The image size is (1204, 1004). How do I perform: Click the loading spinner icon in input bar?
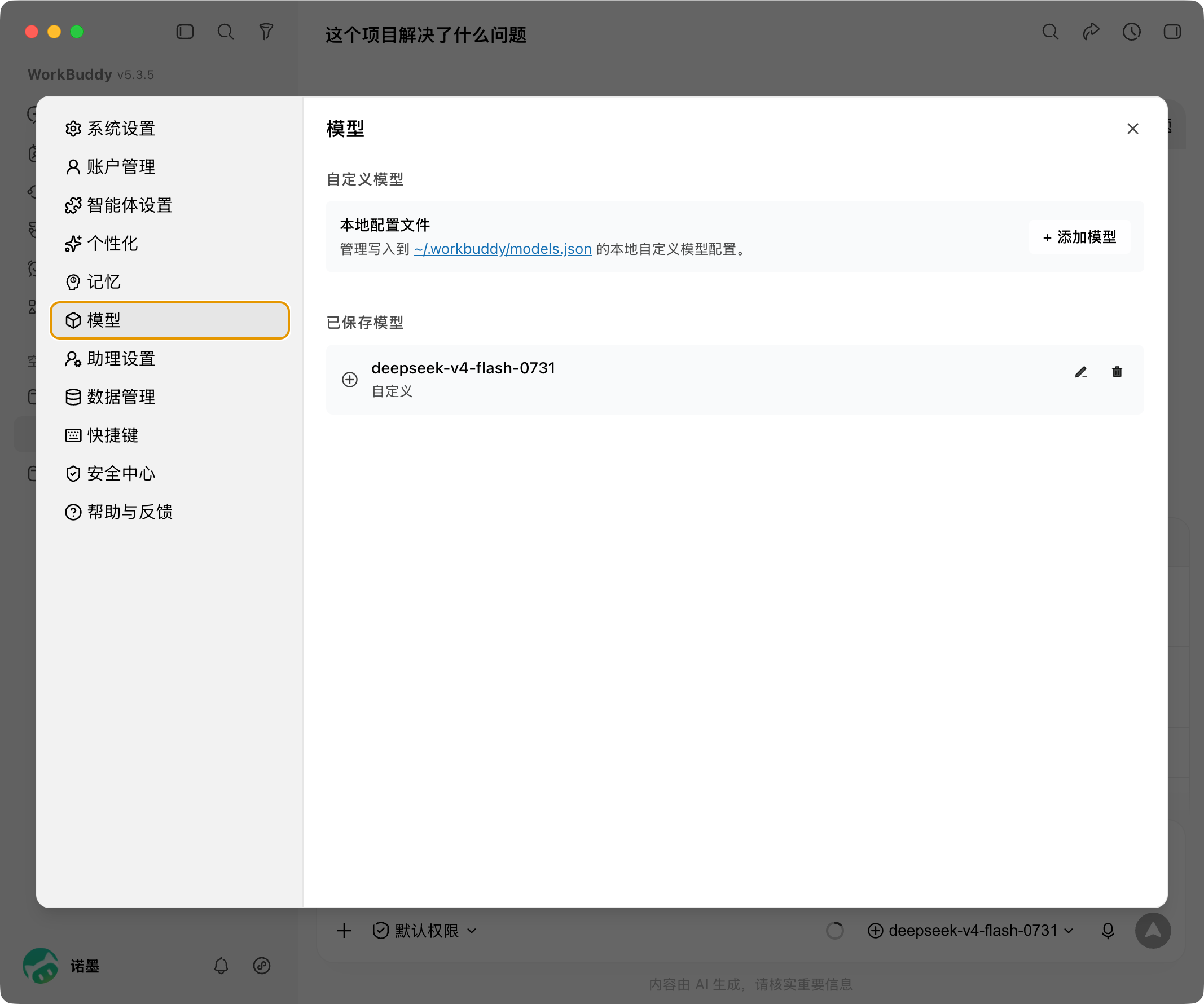(835, 931)
